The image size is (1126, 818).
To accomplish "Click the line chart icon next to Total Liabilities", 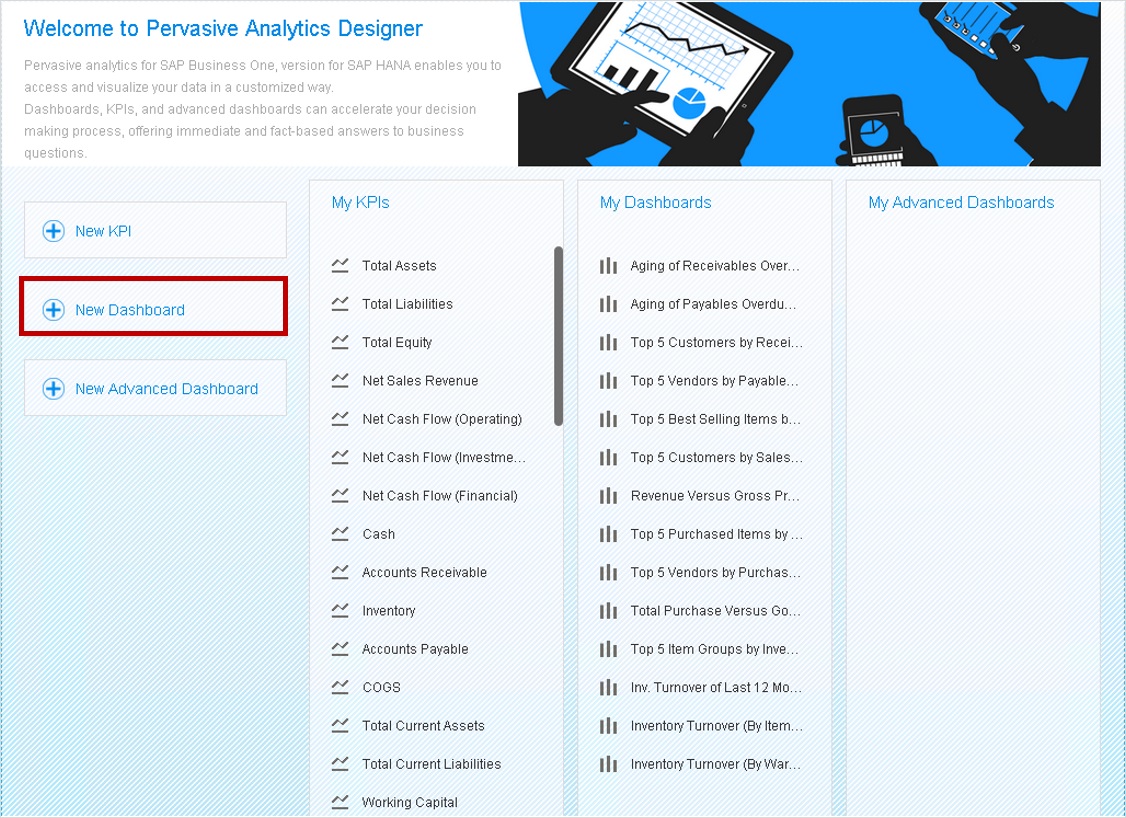I will click(340, 304).
